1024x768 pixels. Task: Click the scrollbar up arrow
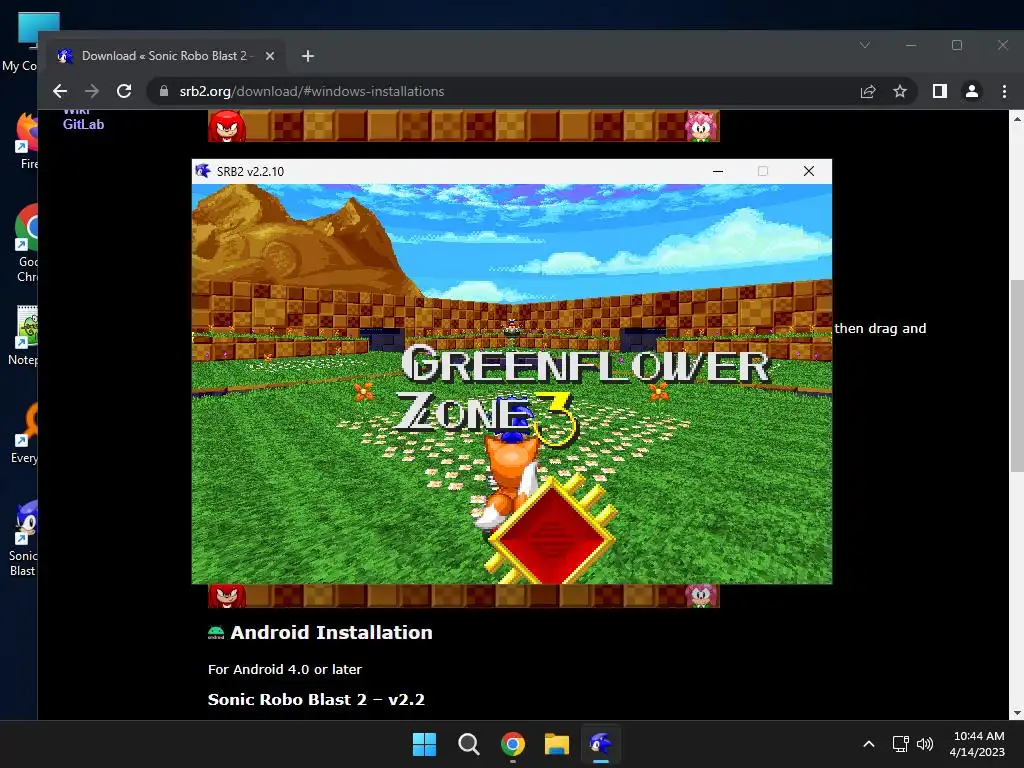click(1017, 120)
